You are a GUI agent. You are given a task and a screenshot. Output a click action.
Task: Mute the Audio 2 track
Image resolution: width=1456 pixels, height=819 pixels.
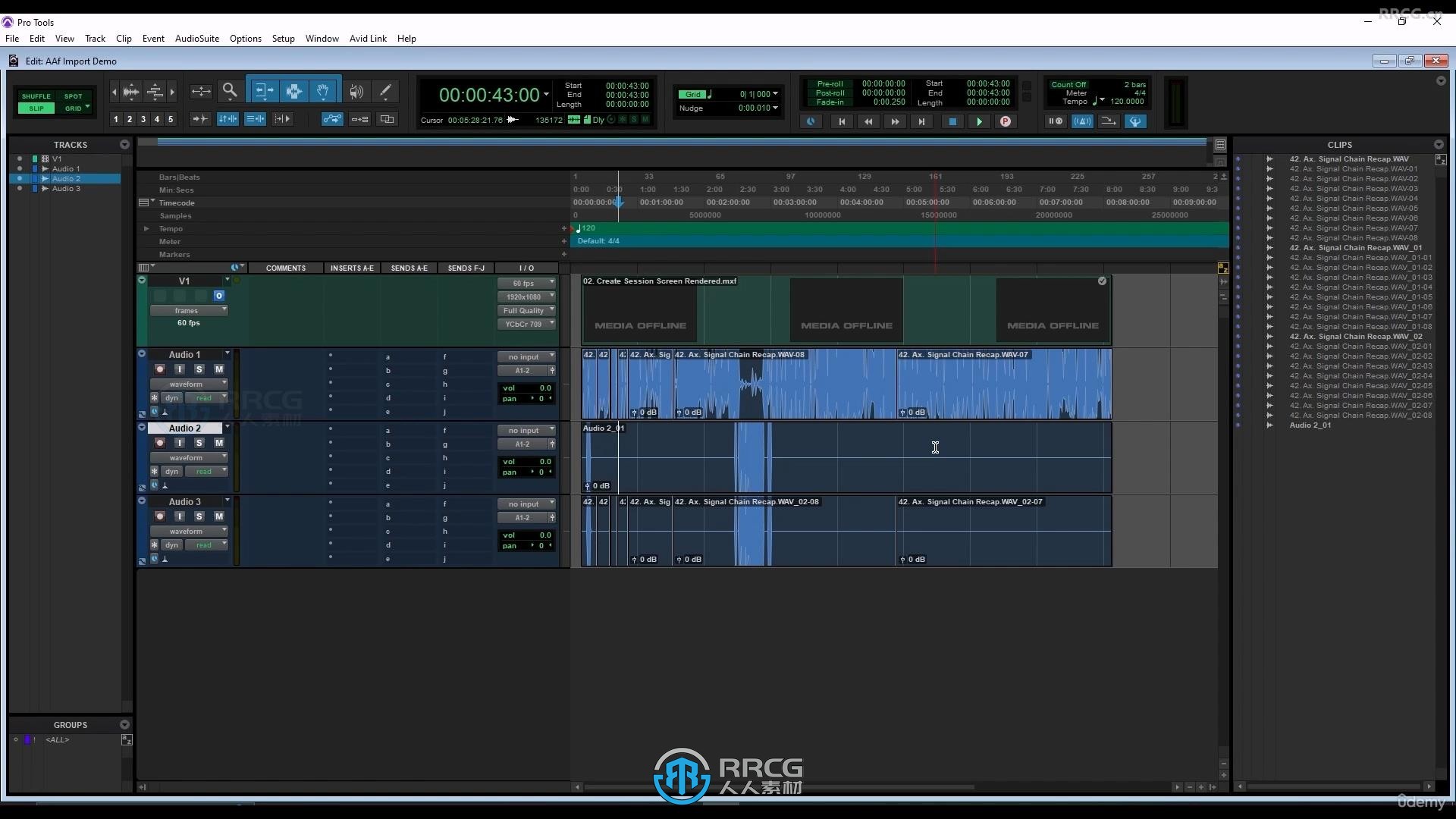click(x=218, y=443)
